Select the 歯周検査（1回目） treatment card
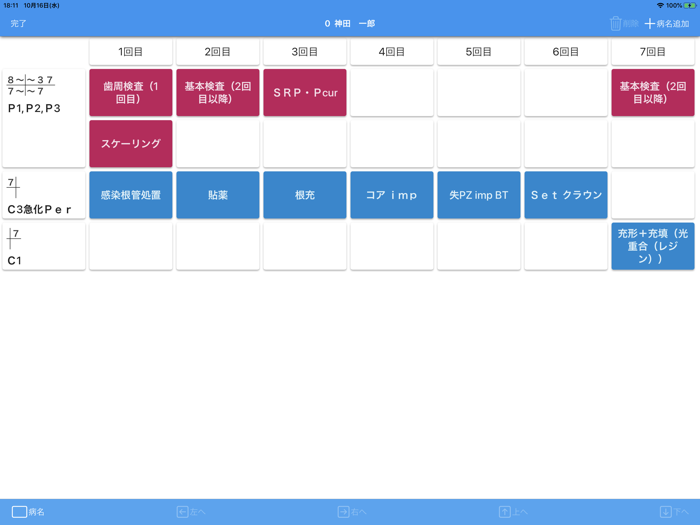700x525 pixels. 131,92
